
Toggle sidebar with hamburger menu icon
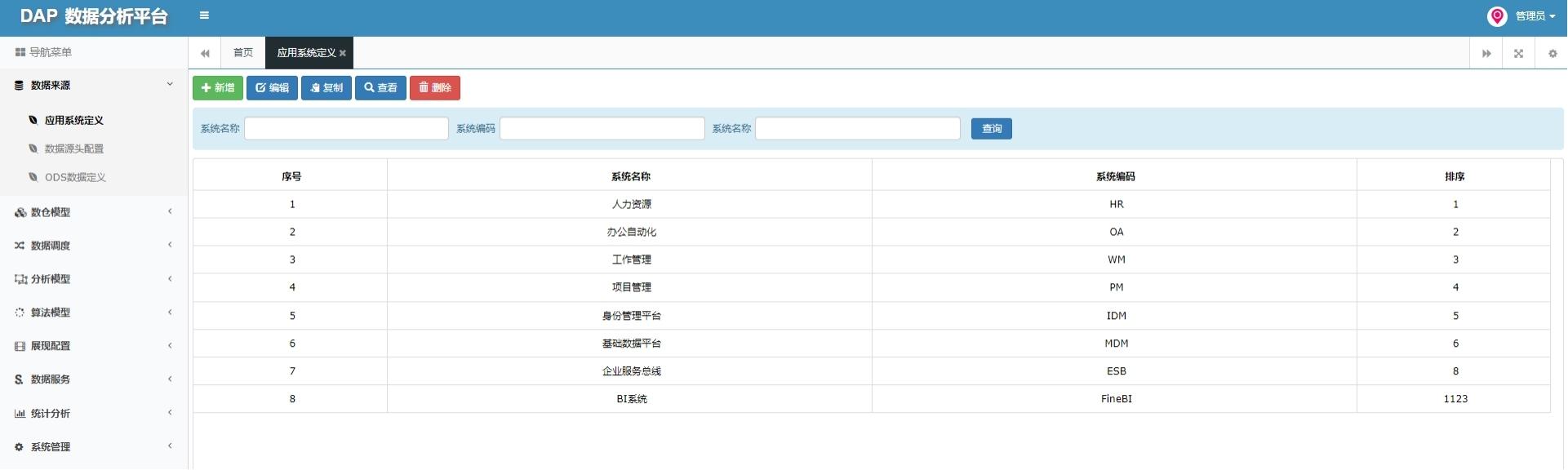coord(204,16)
